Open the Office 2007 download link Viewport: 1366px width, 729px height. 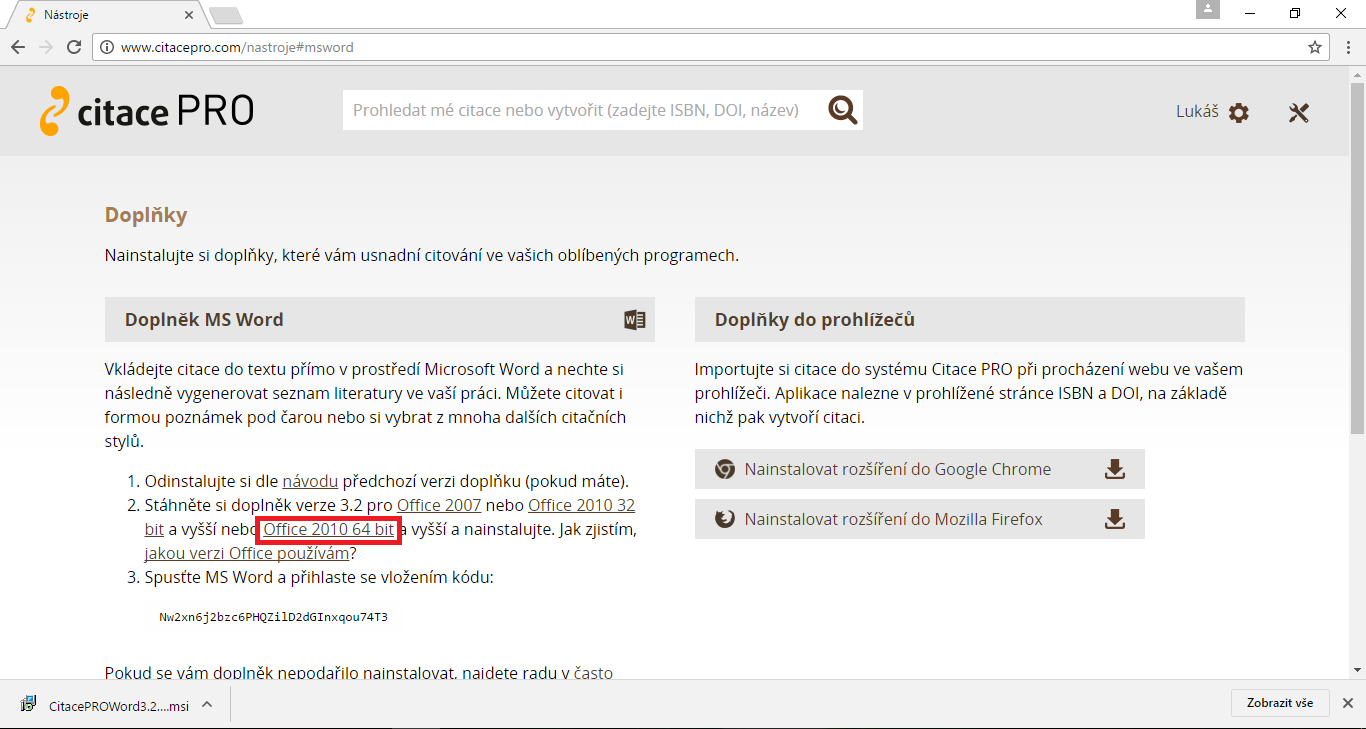point(439,505)
